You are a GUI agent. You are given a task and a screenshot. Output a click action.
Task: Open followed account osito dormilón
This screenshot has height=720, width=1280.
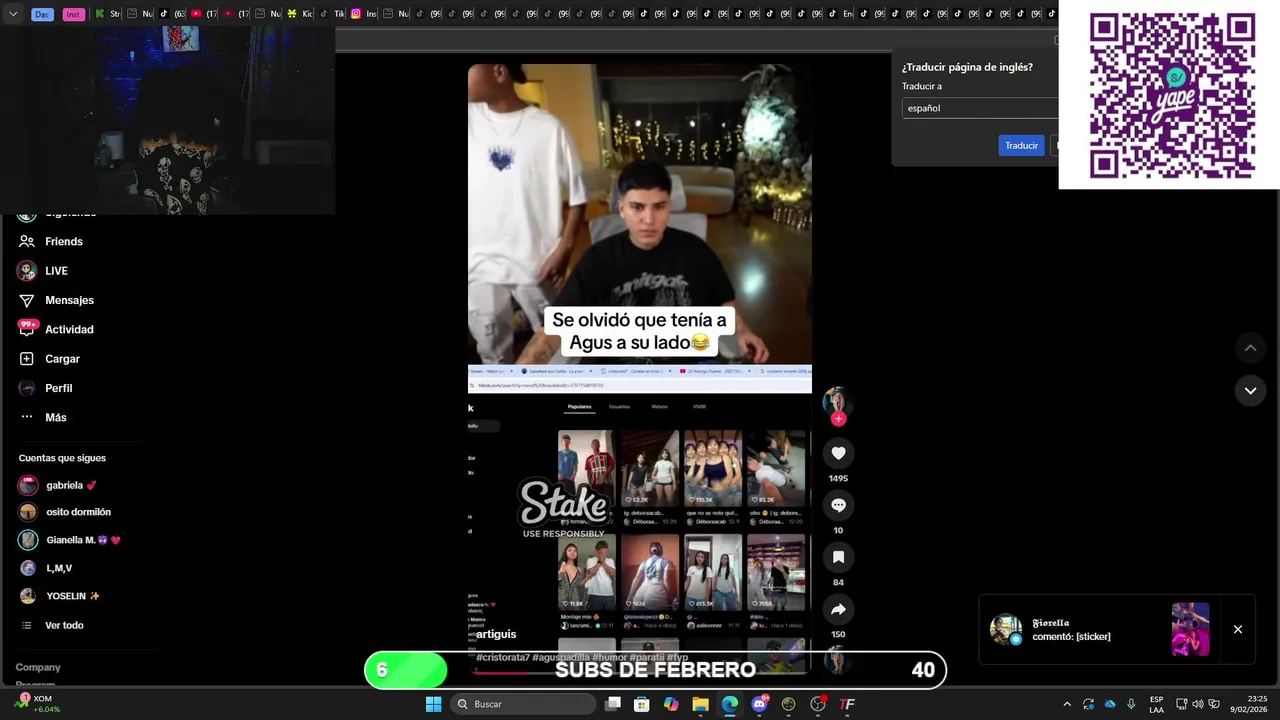point(65,512)
